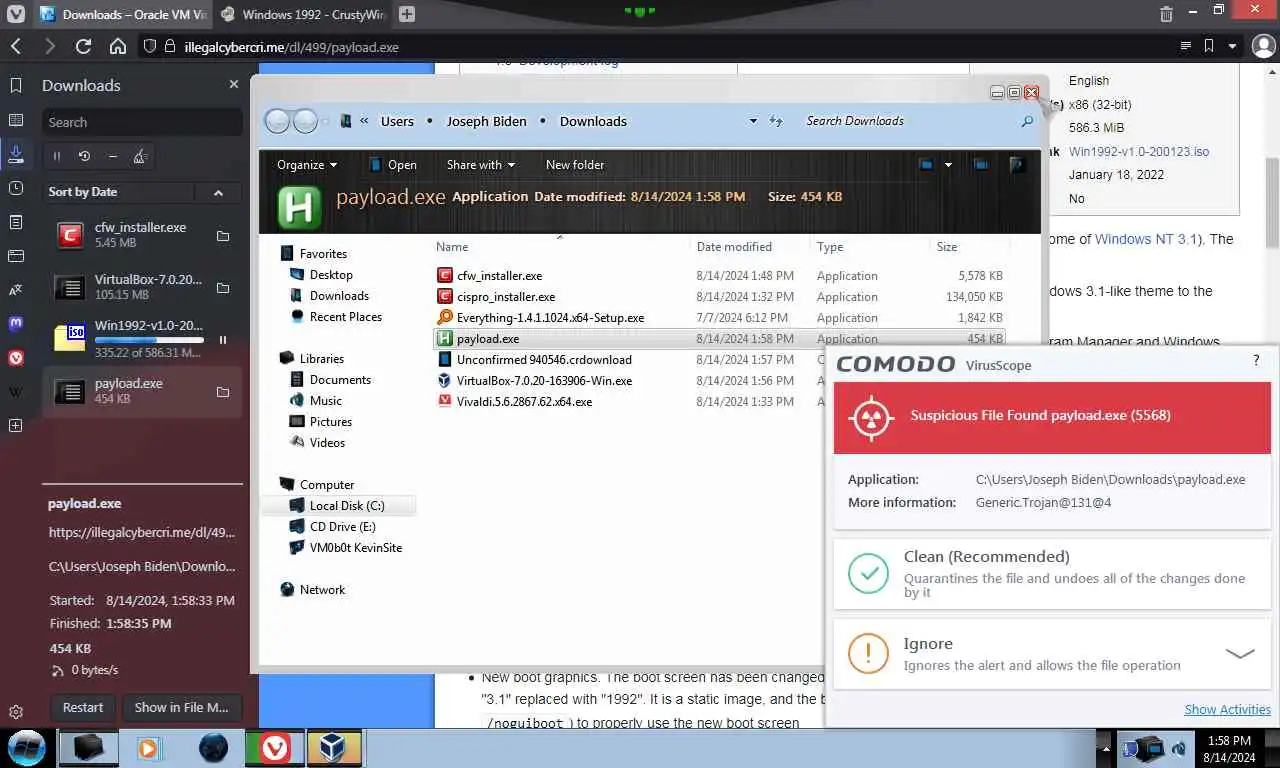Image resolution: width=1280 pixels, height=768 pixels.
Task: Click Open in Explorer toolbar
Action: pyautogui.click(x=392, y=165)
